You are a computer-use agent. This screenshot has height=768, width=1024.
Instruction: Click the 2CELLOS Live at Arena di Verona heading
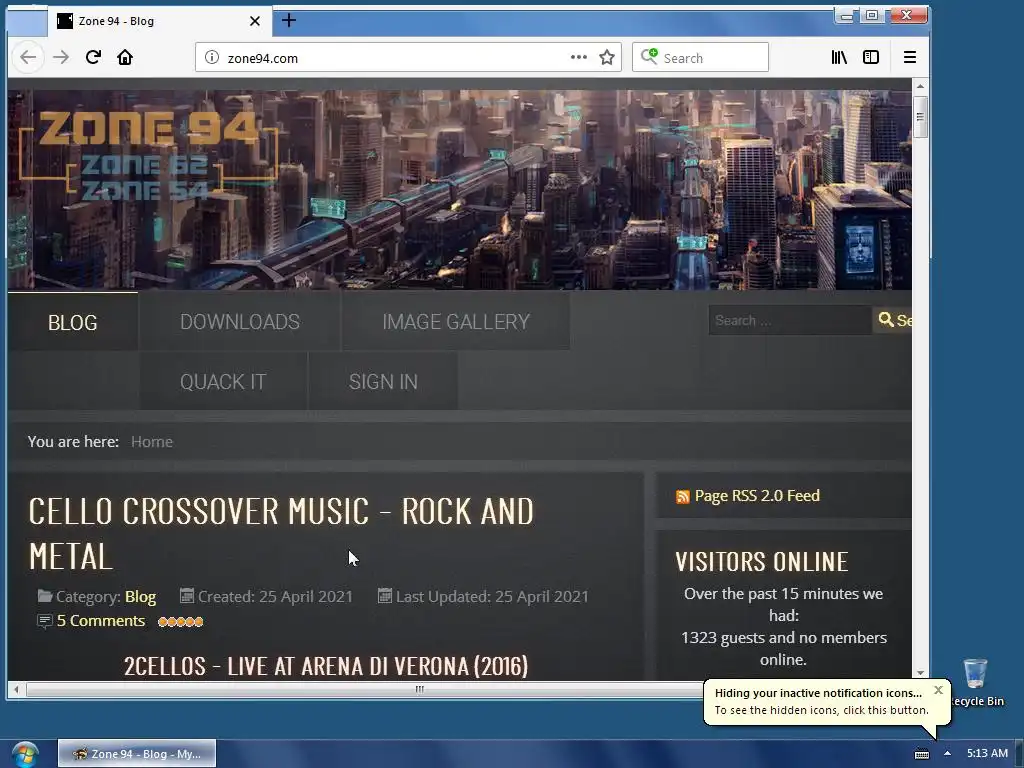pos(326,666)
